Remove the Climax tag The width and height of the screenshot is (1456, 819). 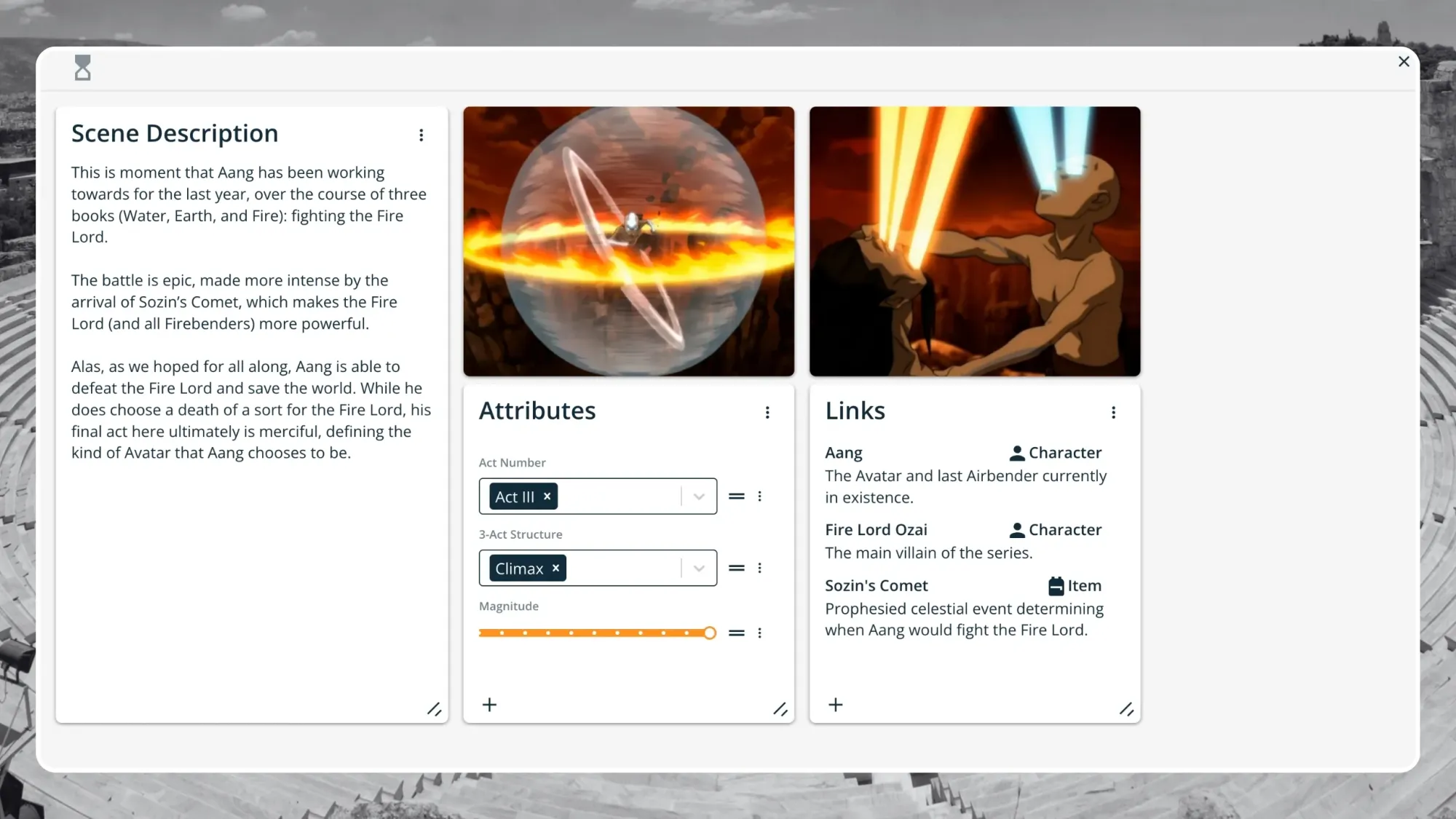point(555,568)
